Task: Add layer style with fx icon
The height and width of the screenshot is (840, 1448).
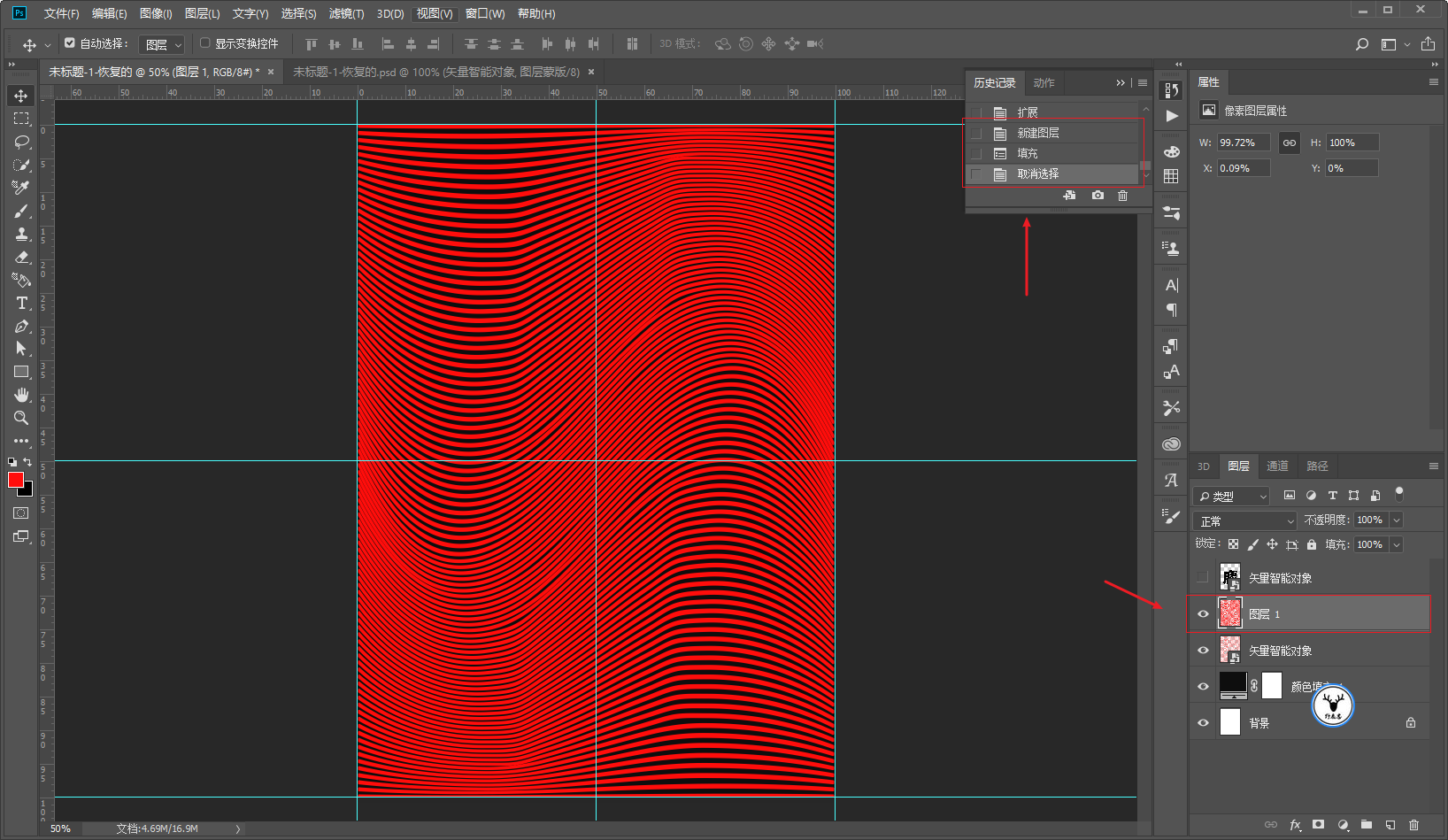Action: coord(1295,825)
